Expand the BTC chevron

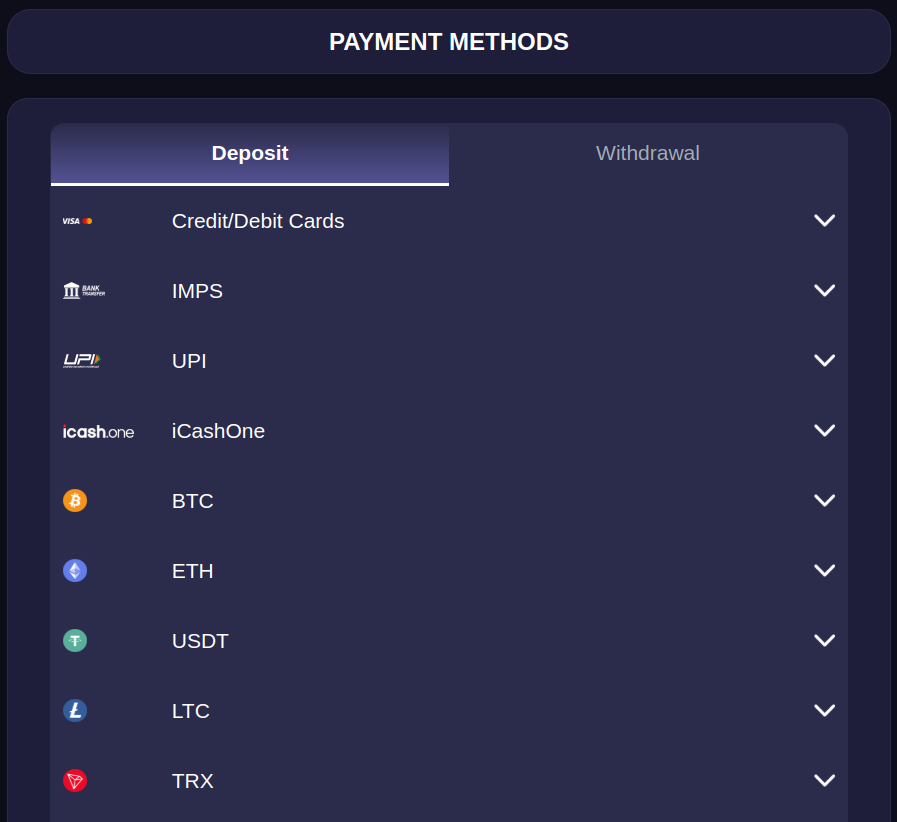pos(824,501)
